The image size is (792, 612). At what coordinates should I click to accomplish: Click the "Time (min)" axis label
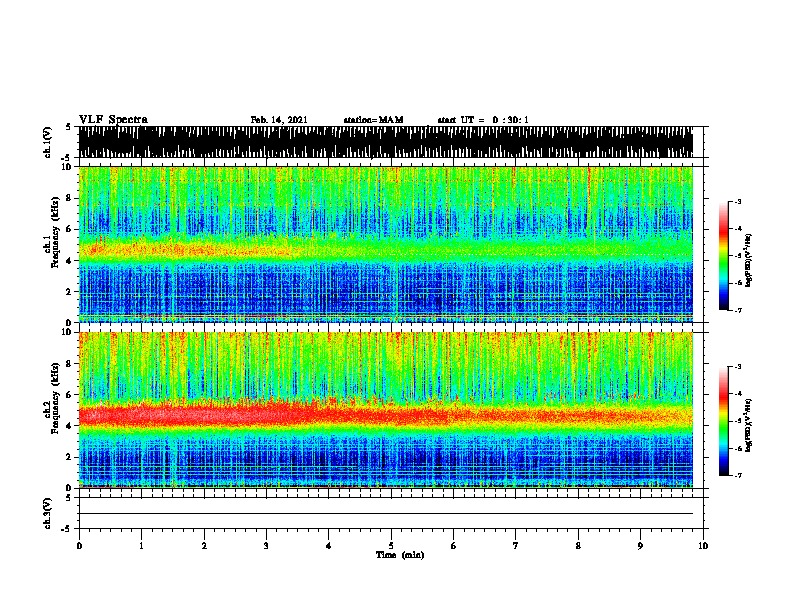coord(400,555)
